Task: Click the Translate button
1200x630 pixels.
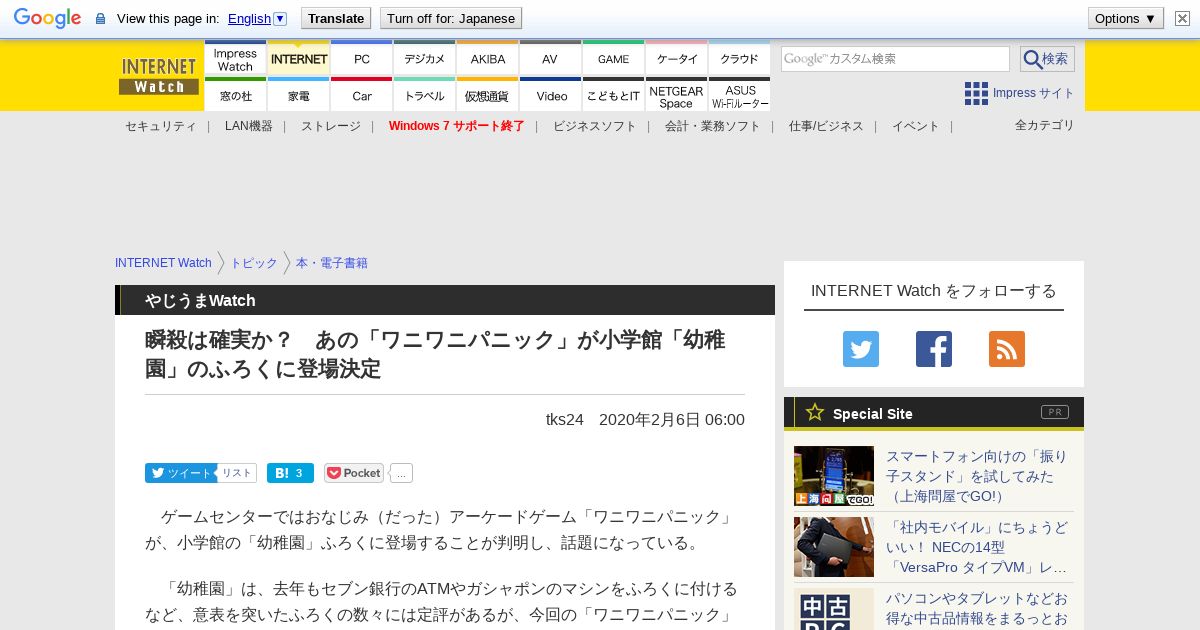Action: (x=336, y=18)
